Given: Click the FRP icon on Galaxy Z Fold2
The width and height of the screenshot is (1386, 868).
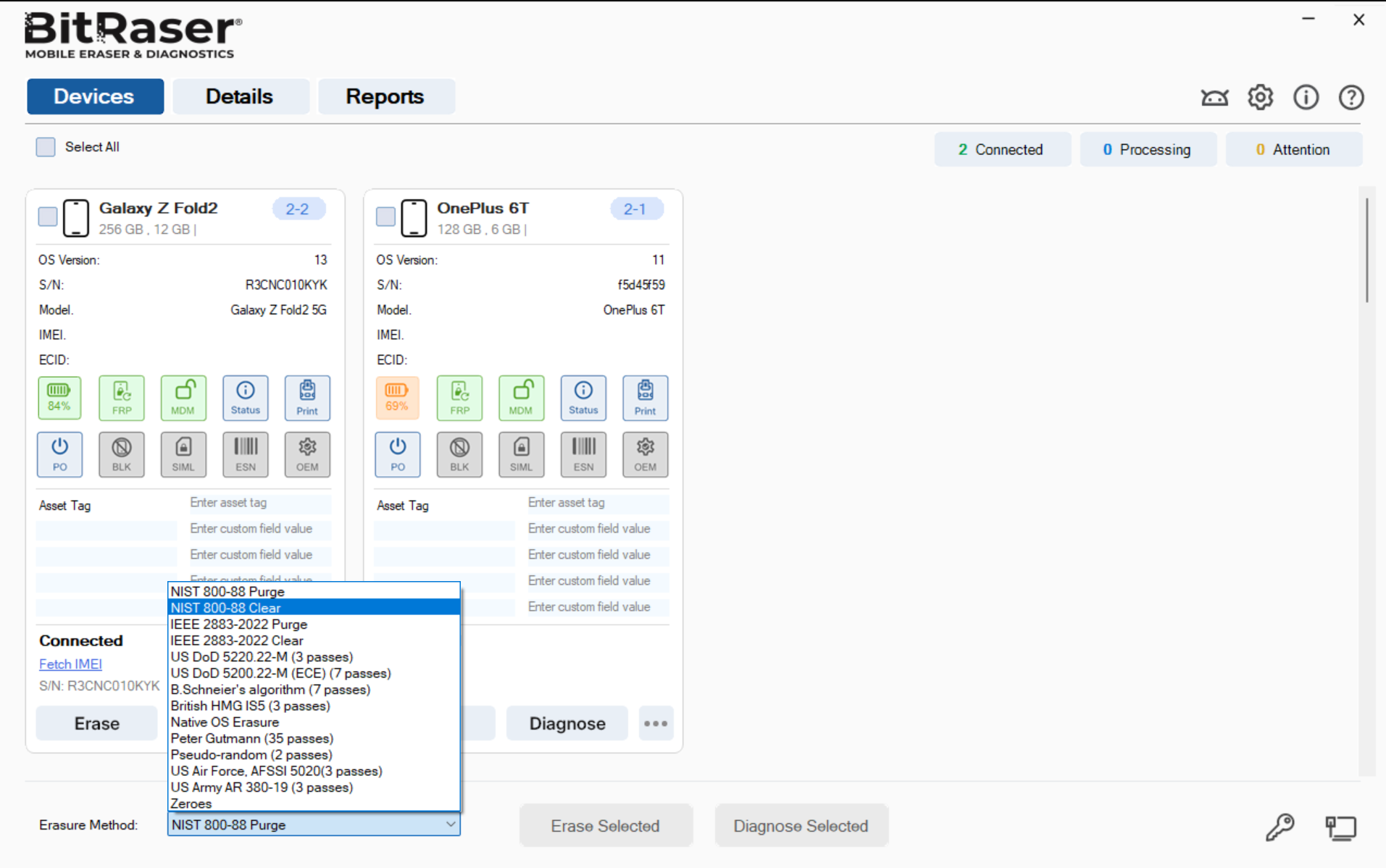Looking at the screenshot, I should 122,398.
